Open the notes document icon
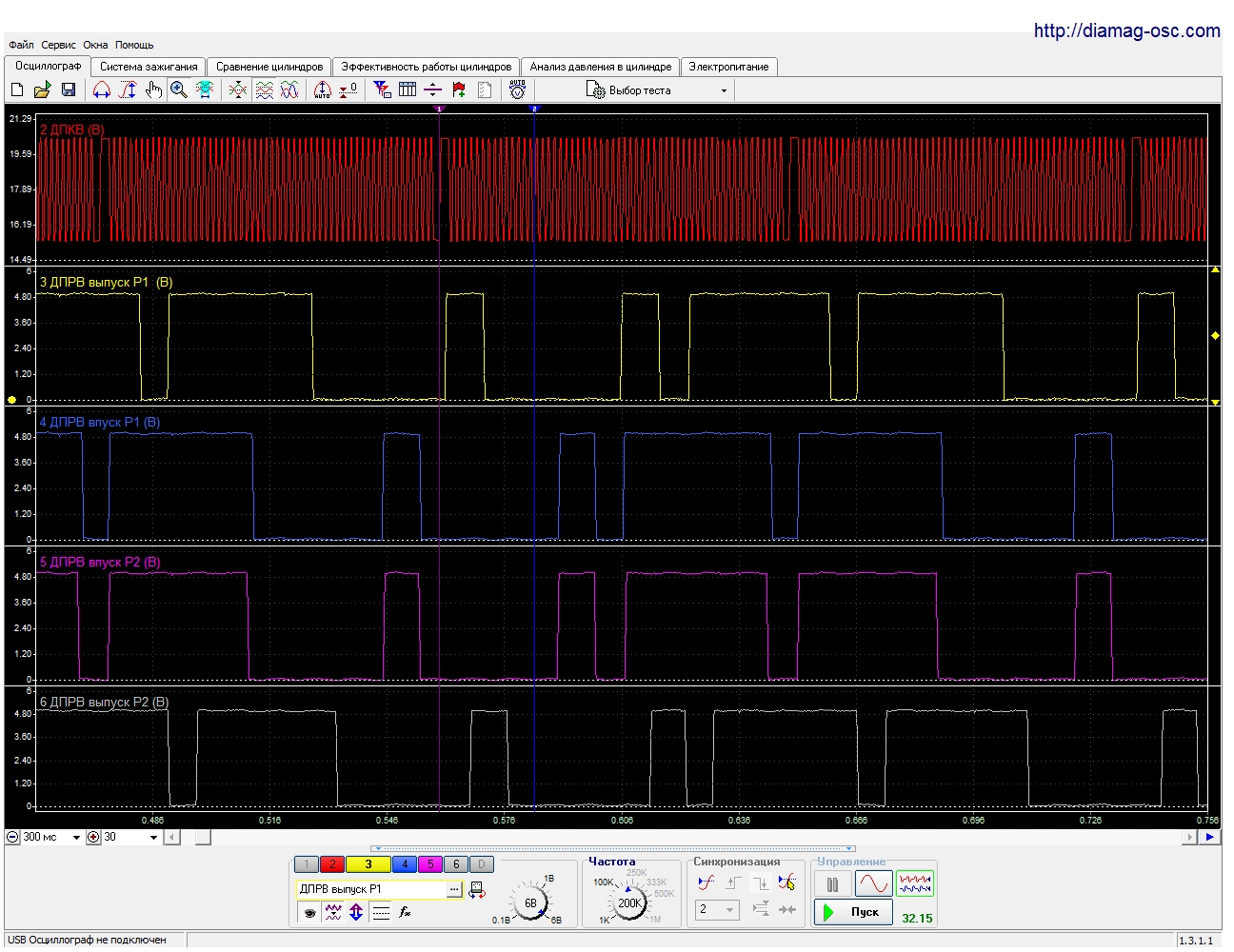This screenshot has width=1234, height=952. pyautogui.click(x=485, y=89)
